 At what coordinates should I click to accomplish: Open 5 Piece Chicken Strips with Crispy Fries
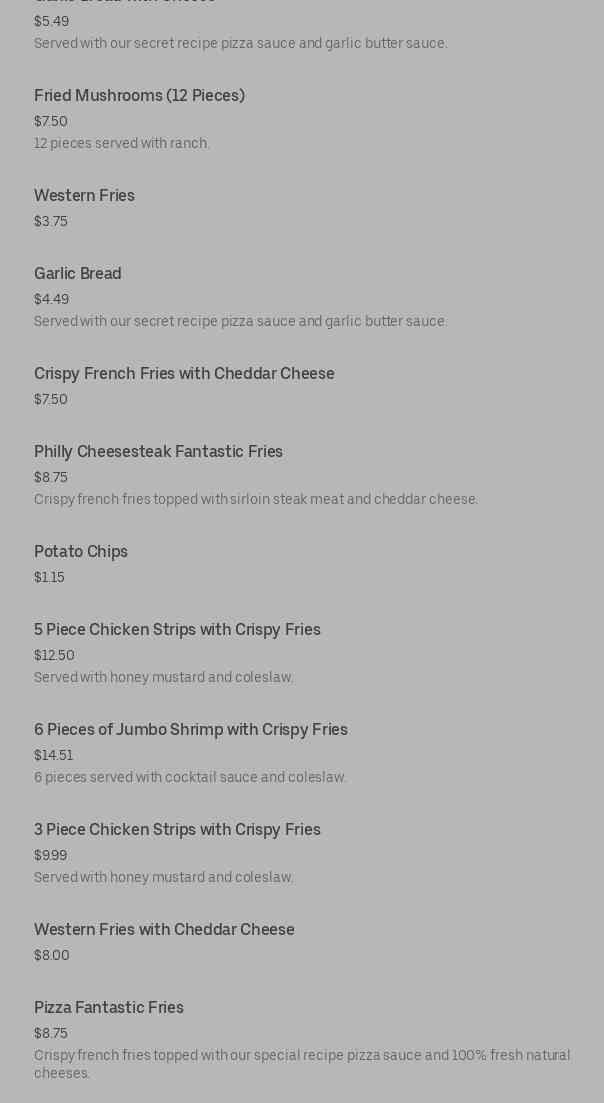point(177,630)
